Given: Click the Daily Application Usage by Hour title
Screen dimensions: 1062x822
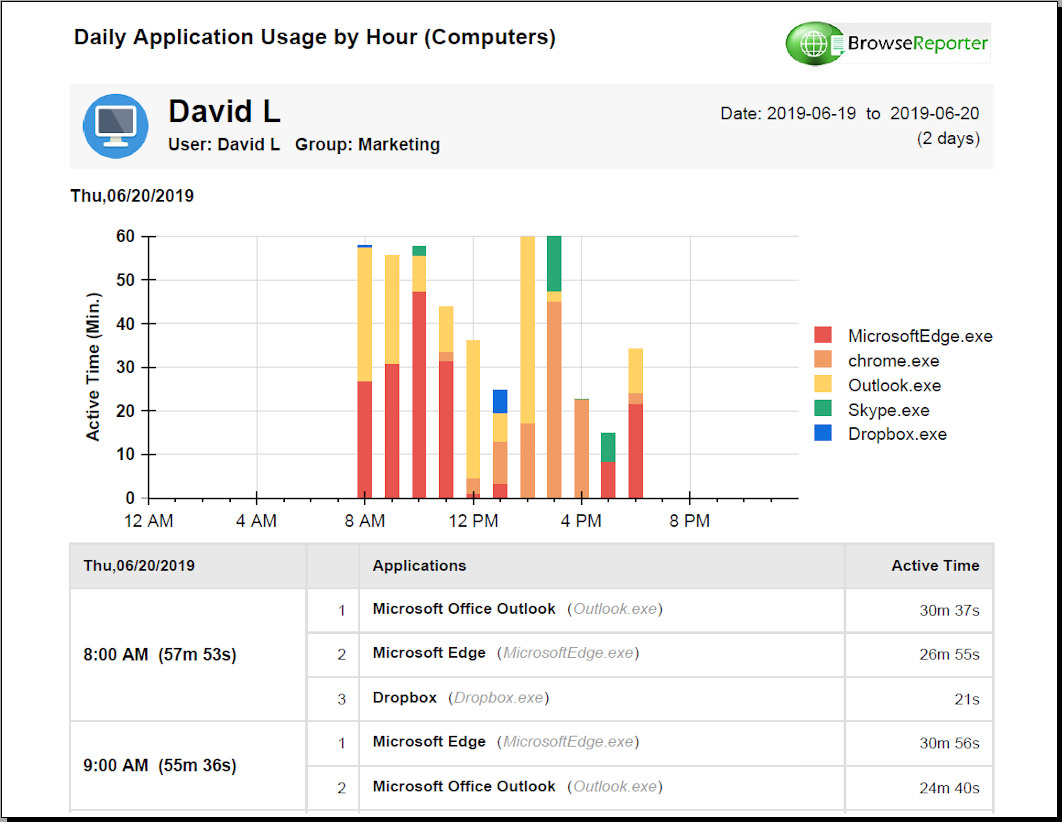Looking at the screenshot, I should click(x=314, y=38).
